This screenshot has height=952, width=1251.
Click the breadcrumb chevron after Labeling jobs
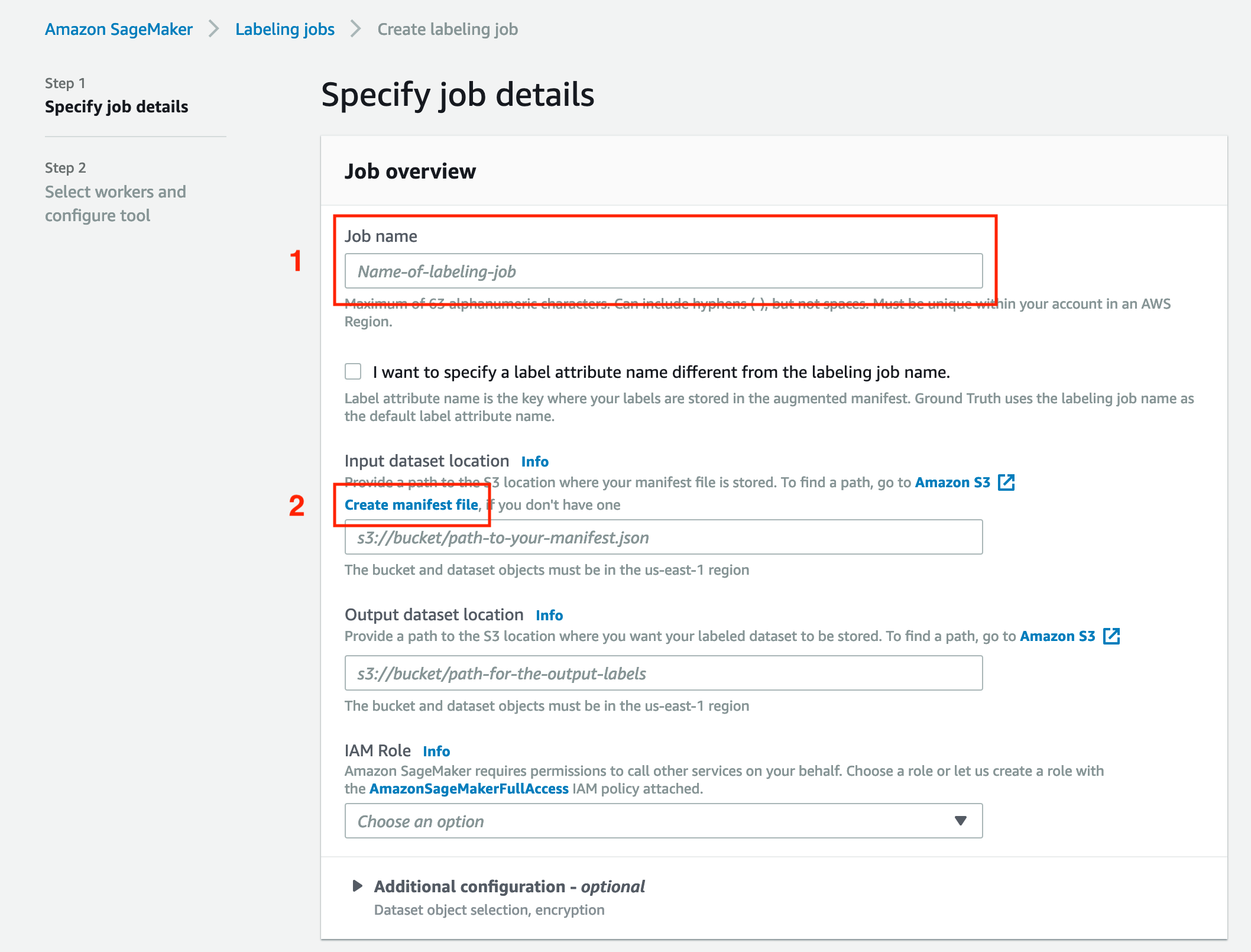coord(356,29)
